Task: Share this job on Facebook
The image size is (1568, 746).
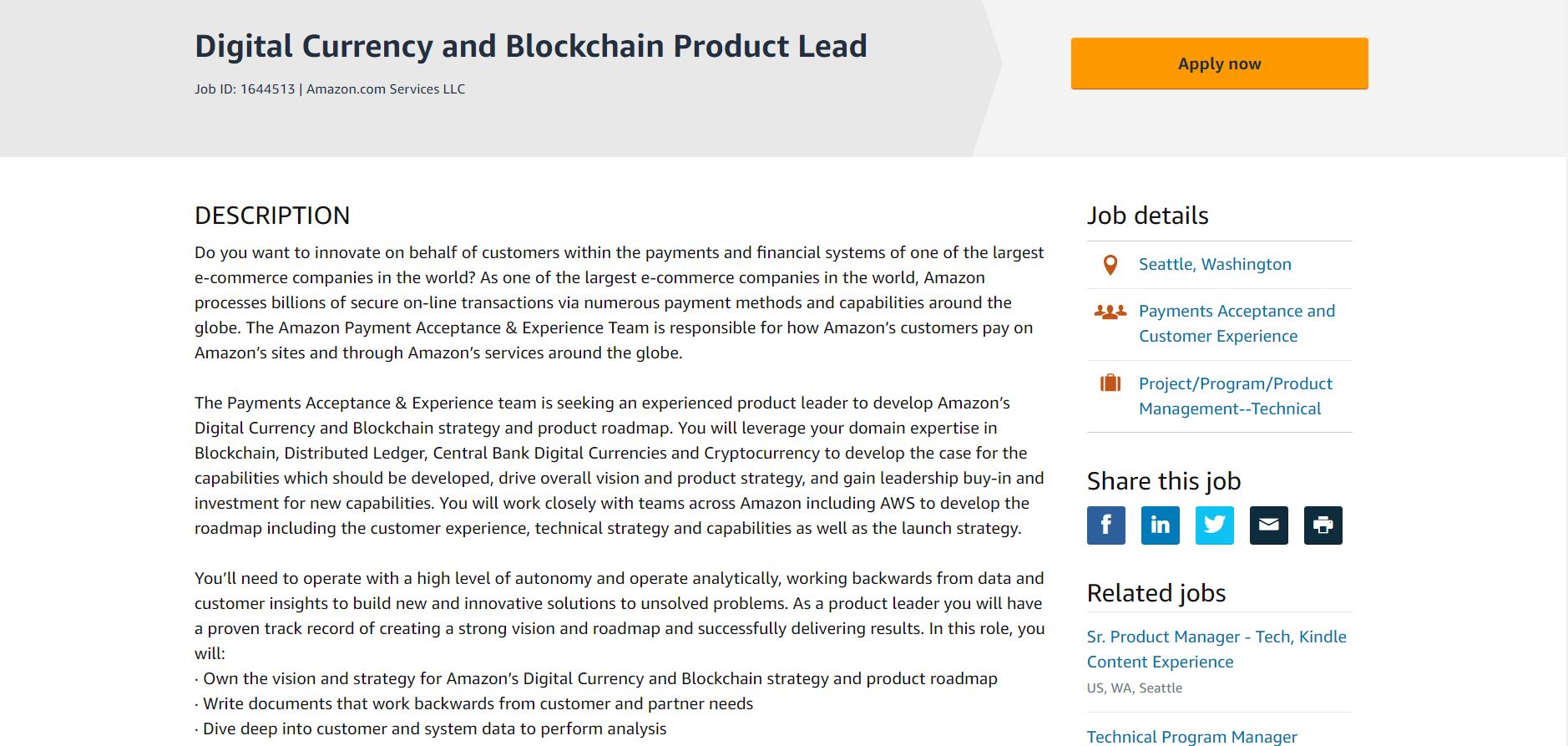Action: (1105, 525)
